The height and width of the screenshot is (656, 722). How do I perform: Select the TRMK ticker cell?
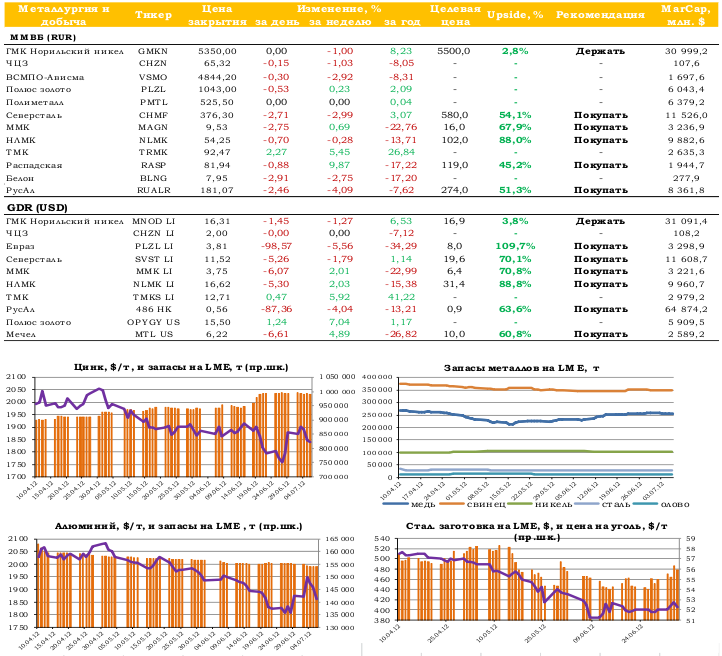(x=153, y=152)
